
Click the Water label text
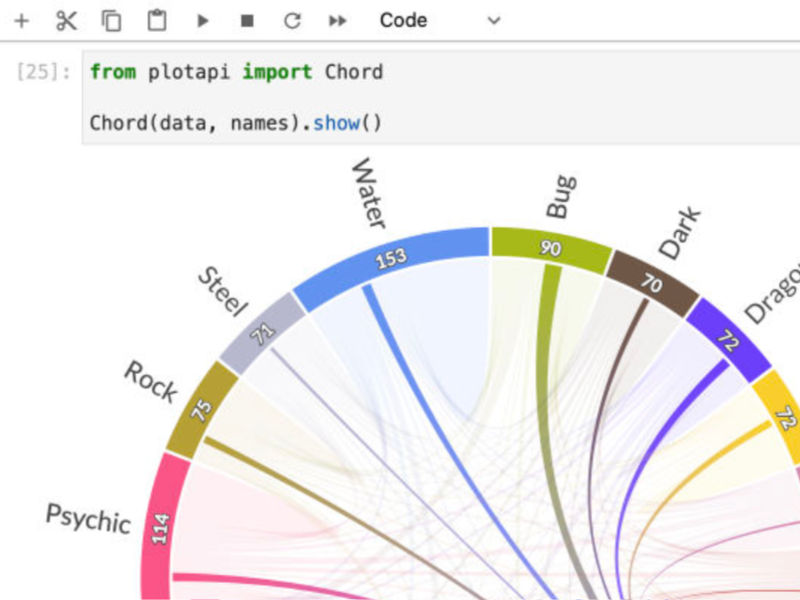[x=367, y=193]
